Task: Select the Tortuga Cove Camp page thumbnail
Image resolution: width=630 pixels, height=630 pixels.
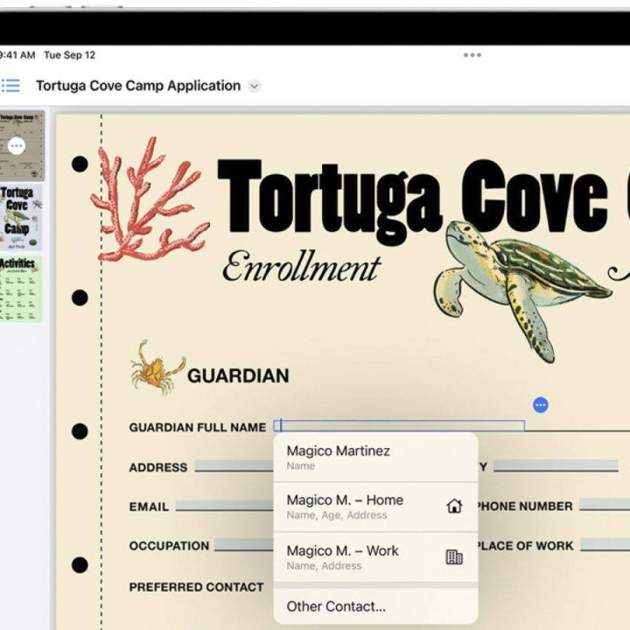Action: (x=21, y=216)
